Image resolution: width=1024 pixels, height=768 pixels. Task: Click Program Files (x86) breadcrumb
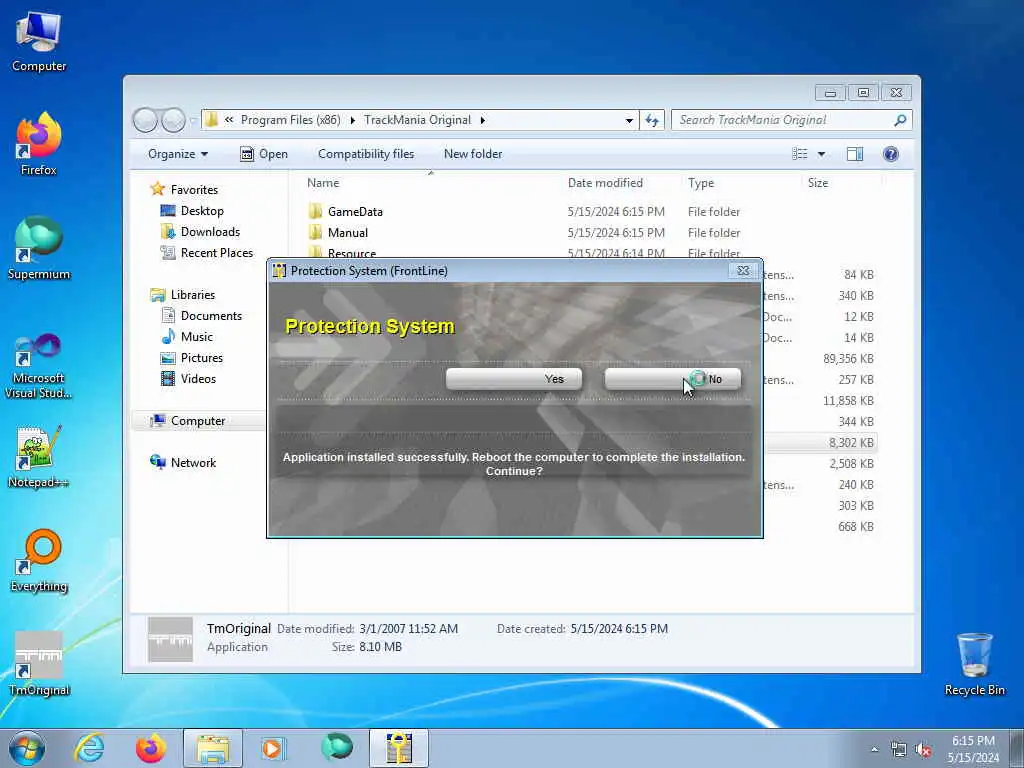[x=291, y=120]
